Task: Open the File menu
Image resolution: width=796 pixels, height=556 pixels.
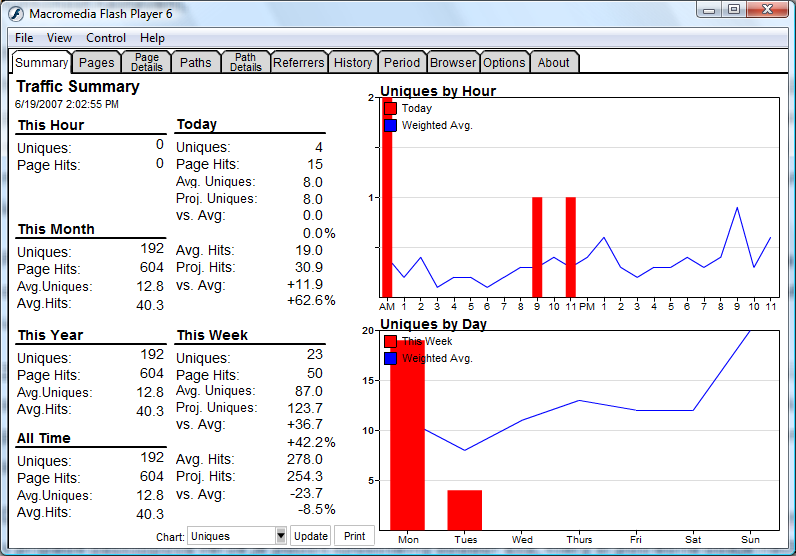Action: click(x=24, y=38)
